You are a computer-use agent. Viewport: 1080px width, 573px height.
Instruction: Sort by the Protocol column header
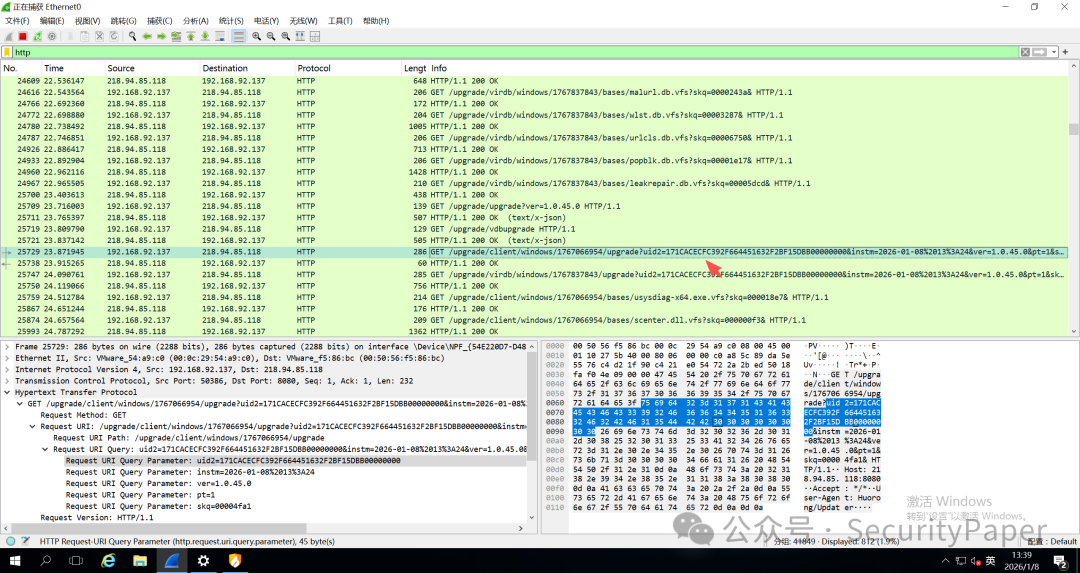(x=348, y=68)
